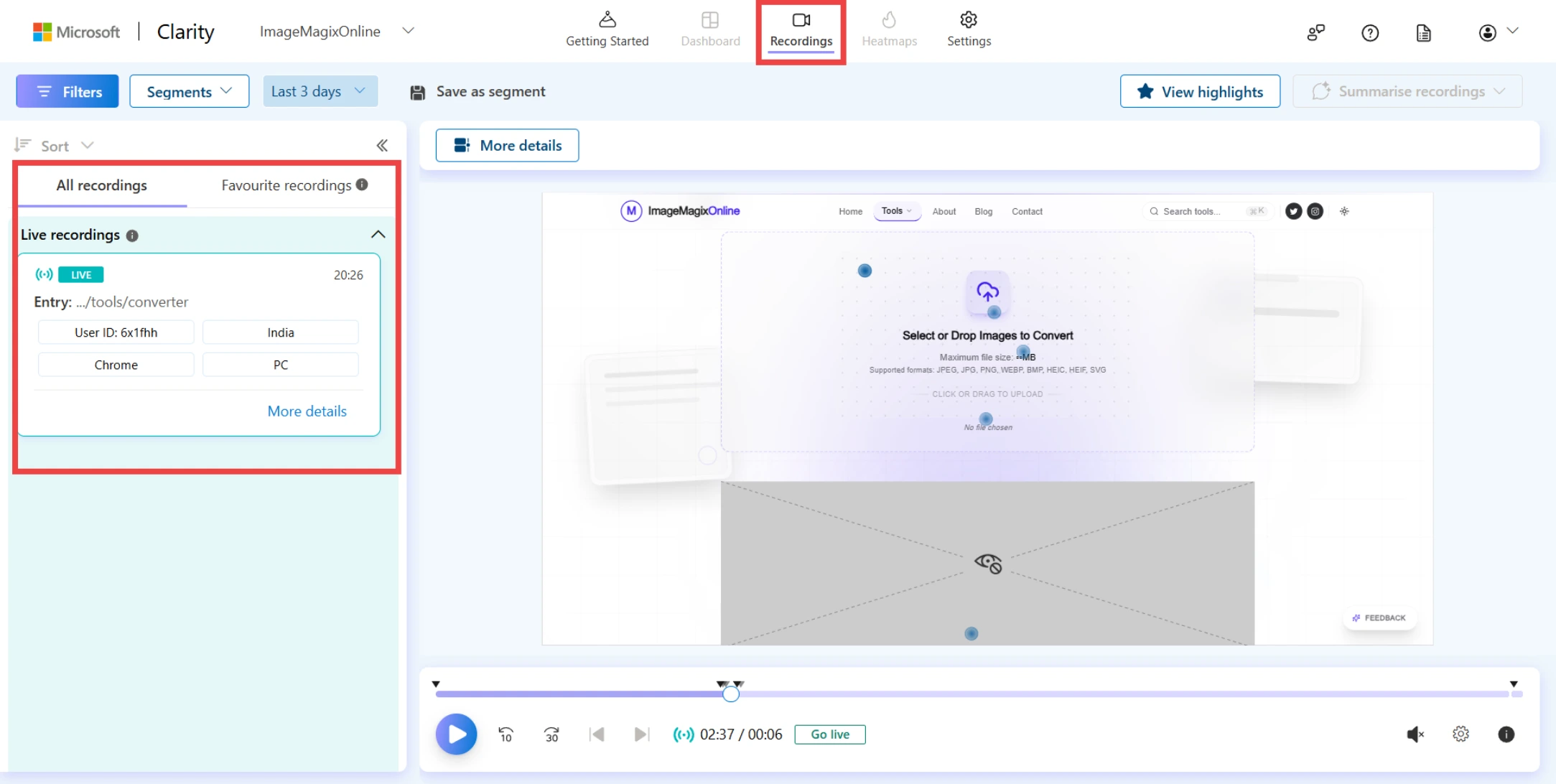Click Save as segment
Viewport: 1556px width, 784px height.
tap(477, 92)
